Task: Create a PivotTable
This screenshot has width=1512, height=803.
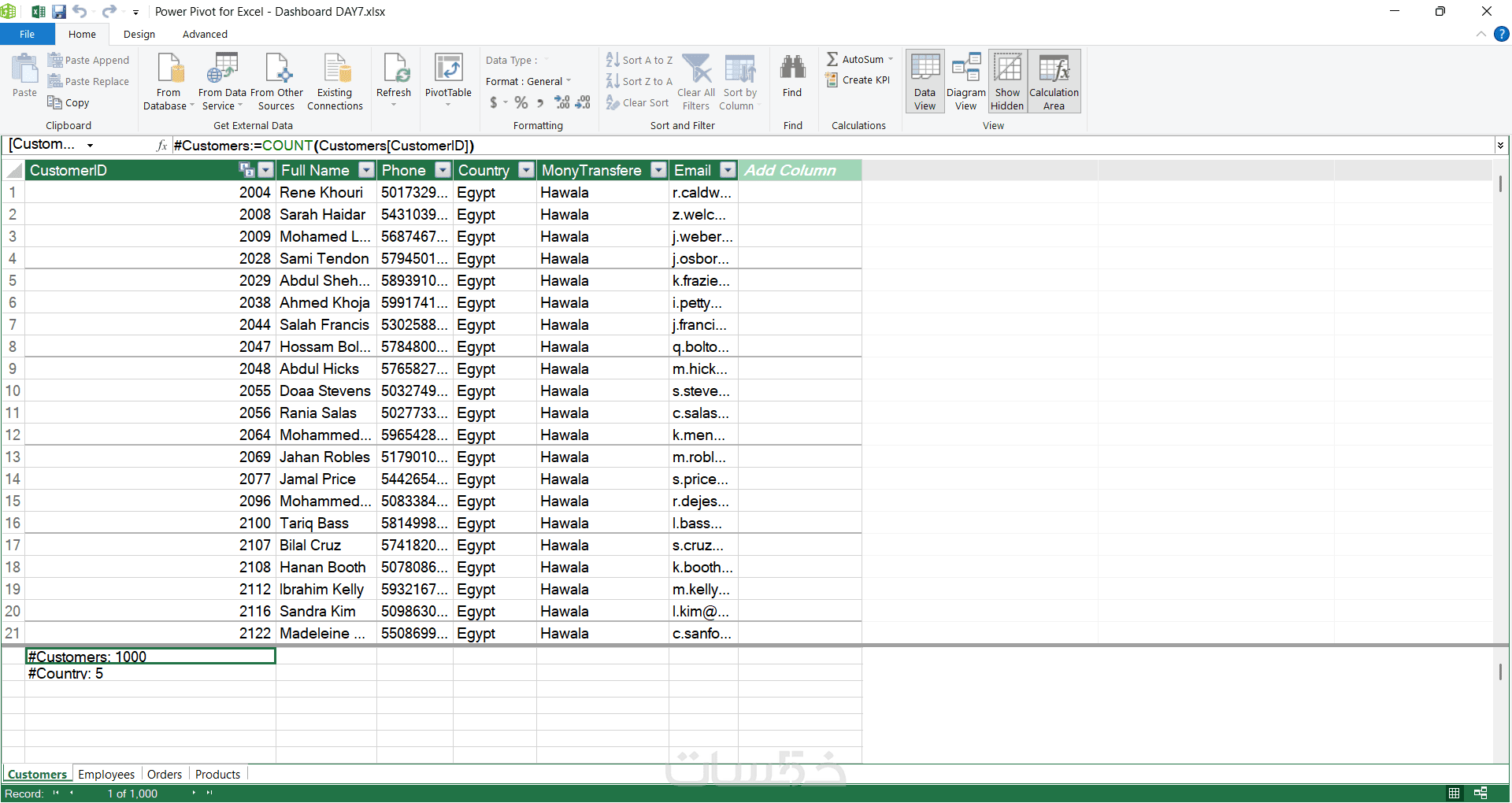Action: click(x=448, y=79)
